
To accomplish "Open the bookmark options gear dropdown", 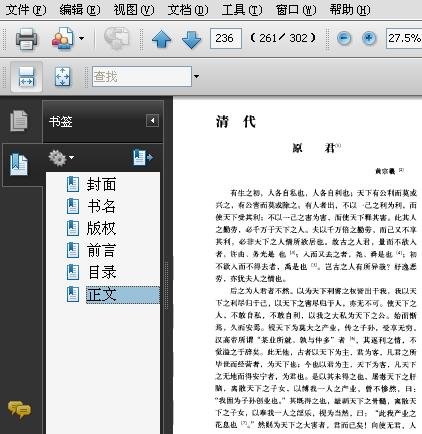I will click(x=61, y=157).
